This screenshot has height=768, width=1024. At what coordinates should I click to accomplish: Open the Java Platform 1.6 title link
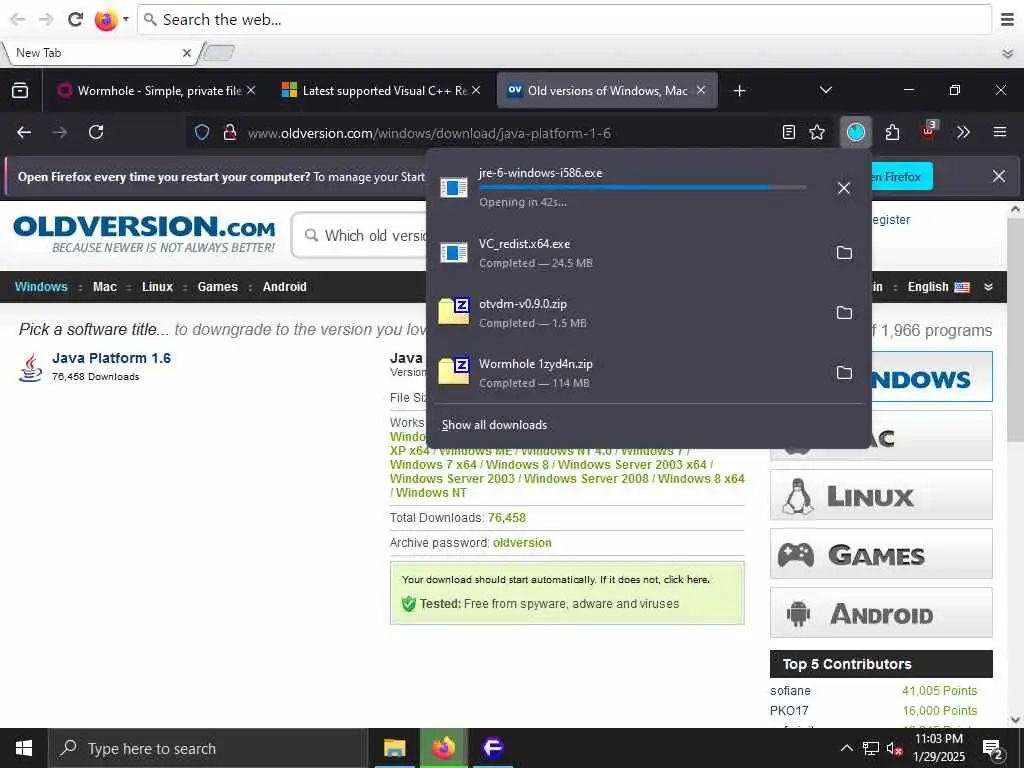point(111,358)
